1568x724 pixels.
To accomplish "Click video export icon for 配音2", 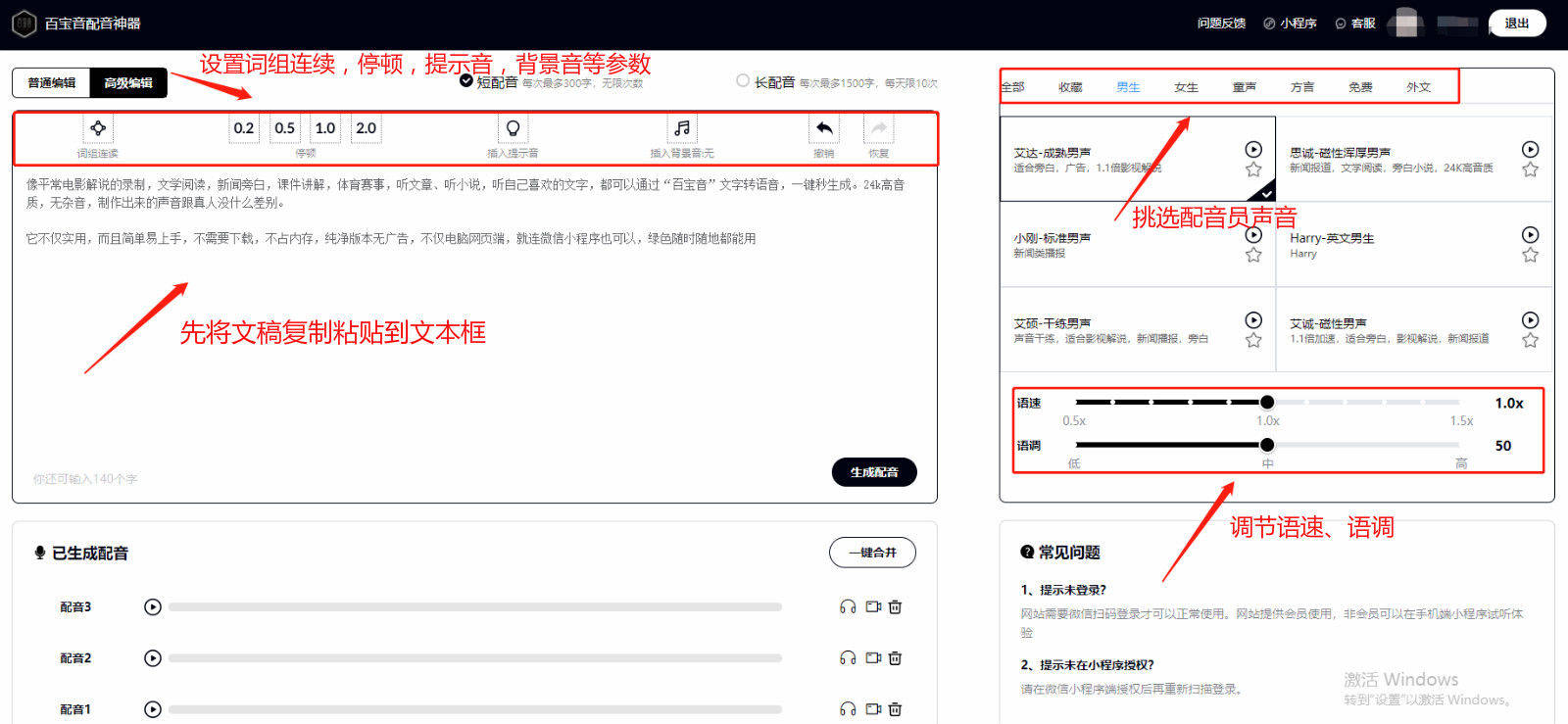I will 873,657.
